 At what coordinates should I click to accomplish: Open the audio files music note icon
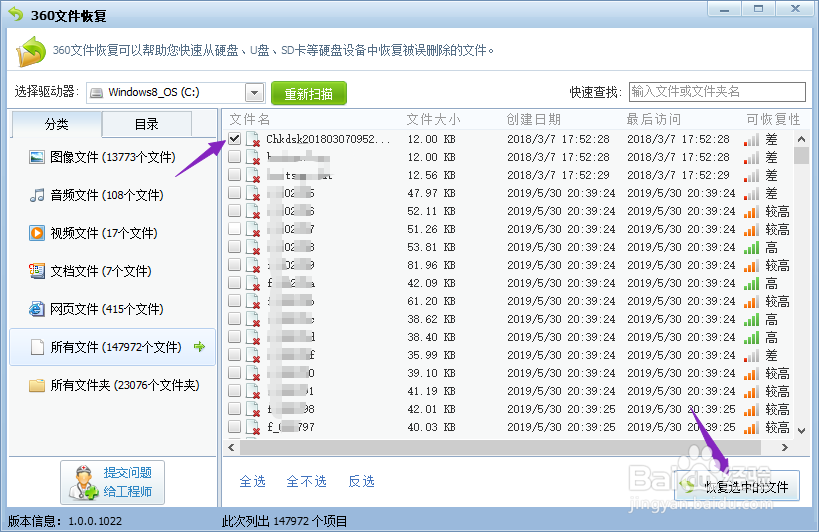pyautogui.click(x=37, y=195)
